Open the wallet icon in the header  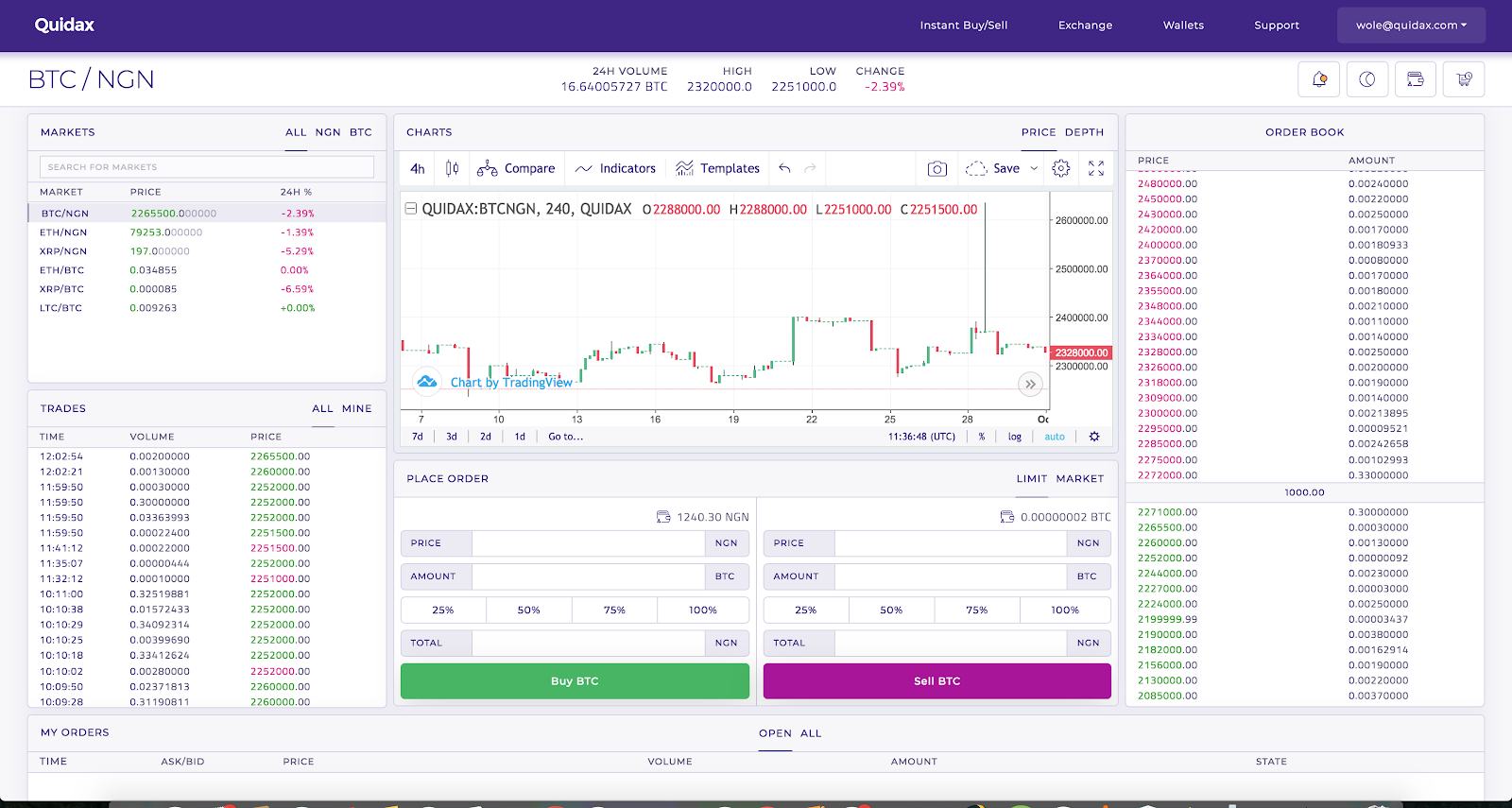[x=1416, y=79]
